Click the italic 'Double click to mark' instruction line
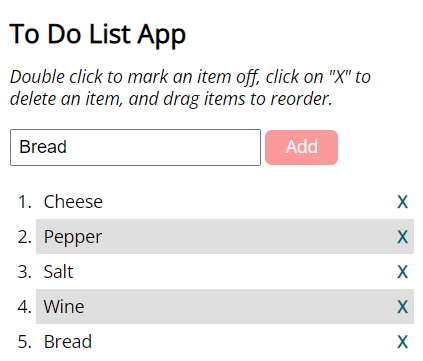This screenshot has width=423, height=361. pos(190,77)
